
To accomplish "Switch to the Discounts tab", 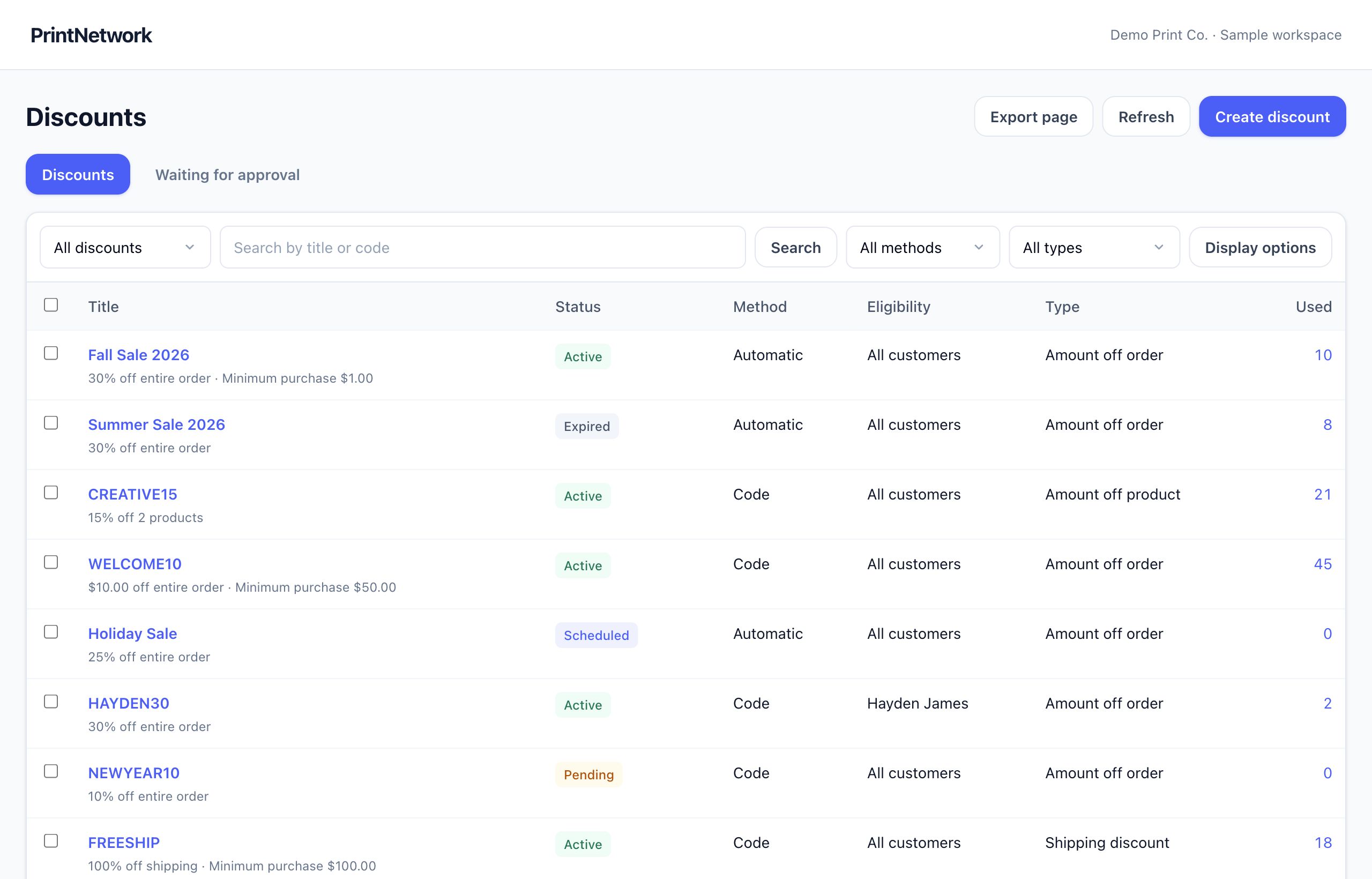I will pos(78,174).
